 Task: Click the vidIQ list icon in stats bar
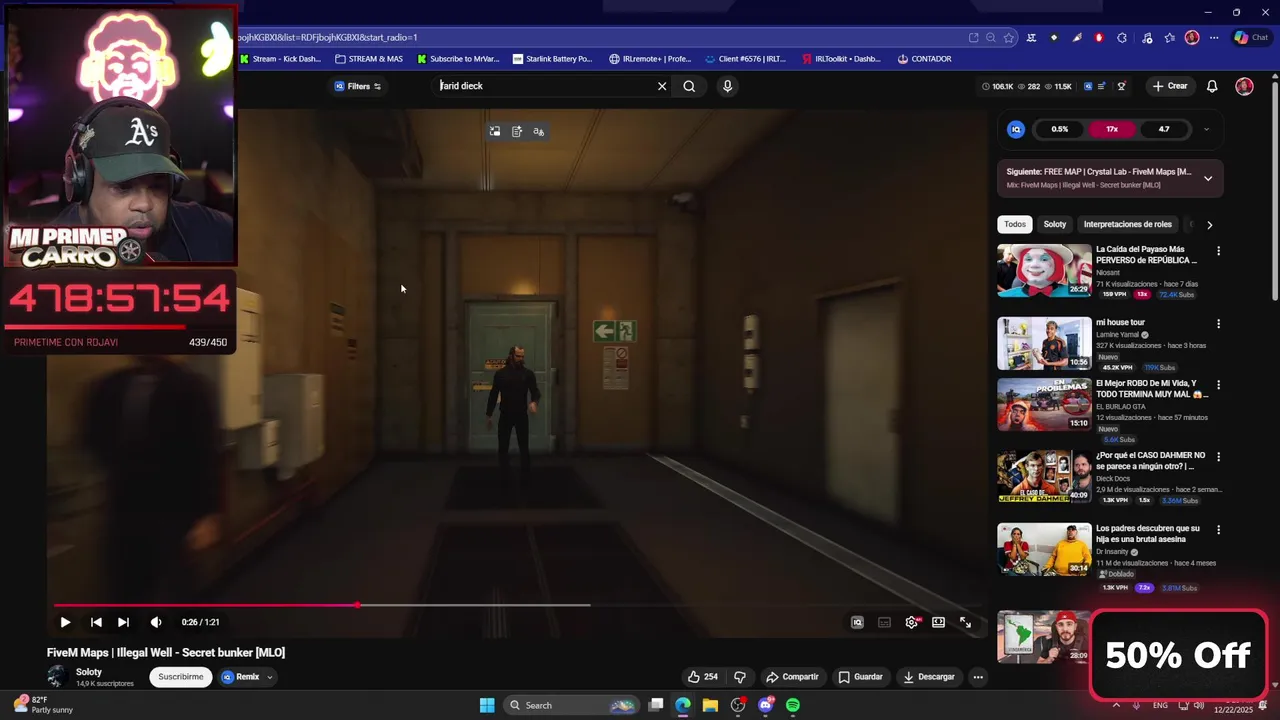(x=1104, y=86)
